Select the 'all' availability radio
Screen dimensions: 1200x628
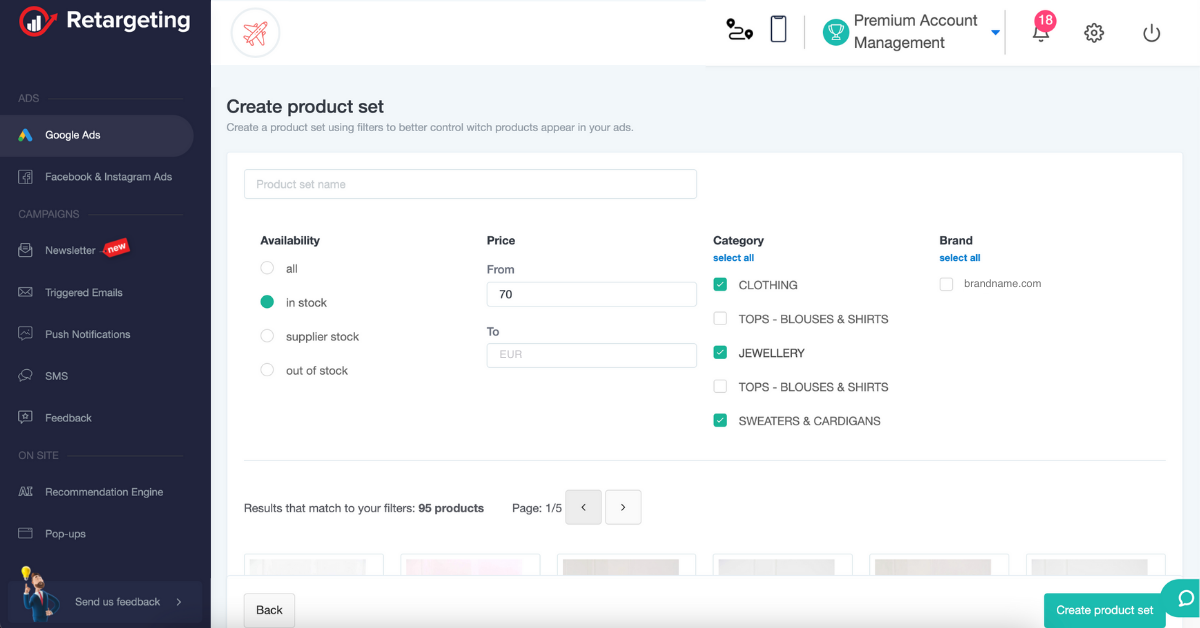267,268
